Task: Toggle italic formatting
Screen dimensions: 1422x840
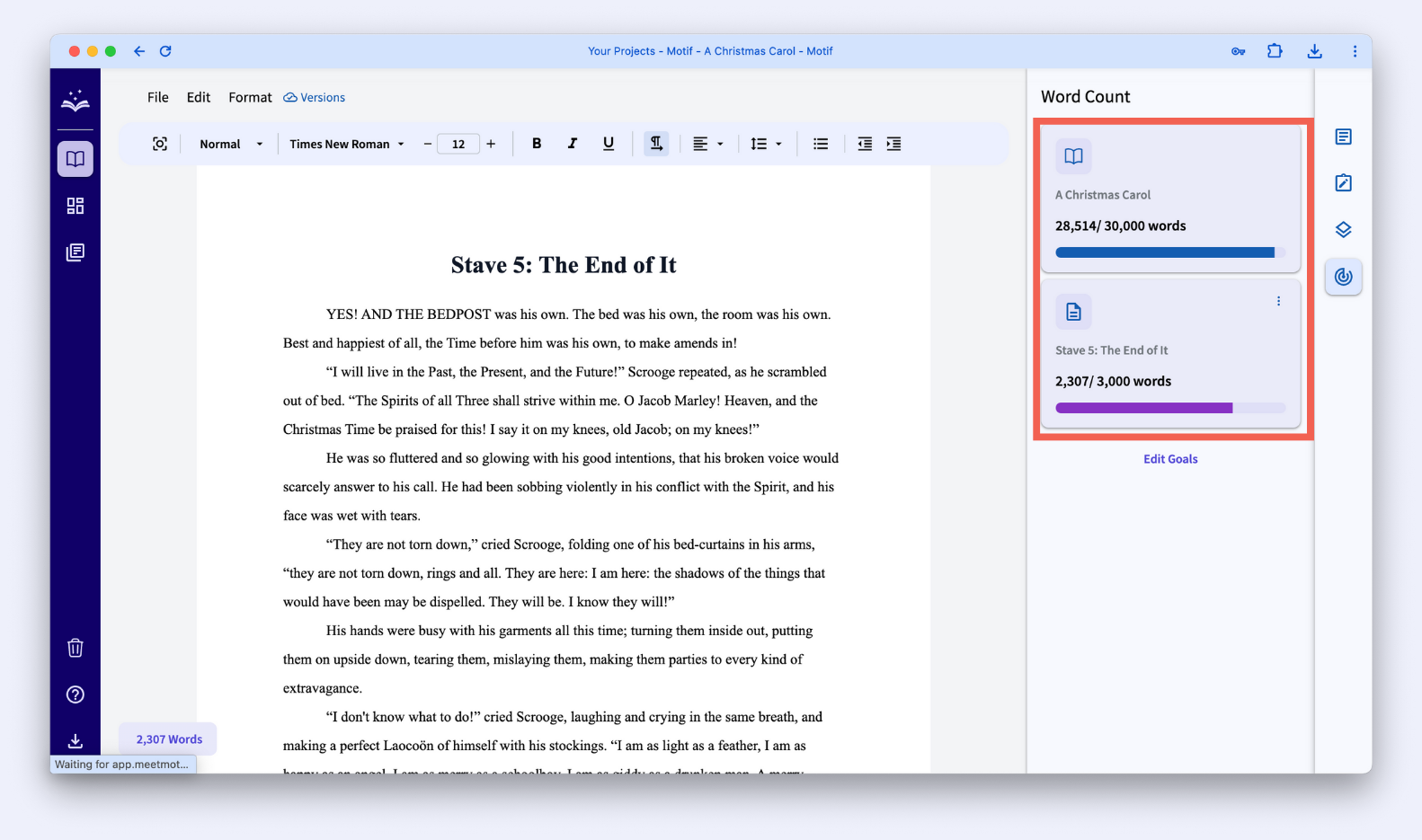Action: point(573,144)
